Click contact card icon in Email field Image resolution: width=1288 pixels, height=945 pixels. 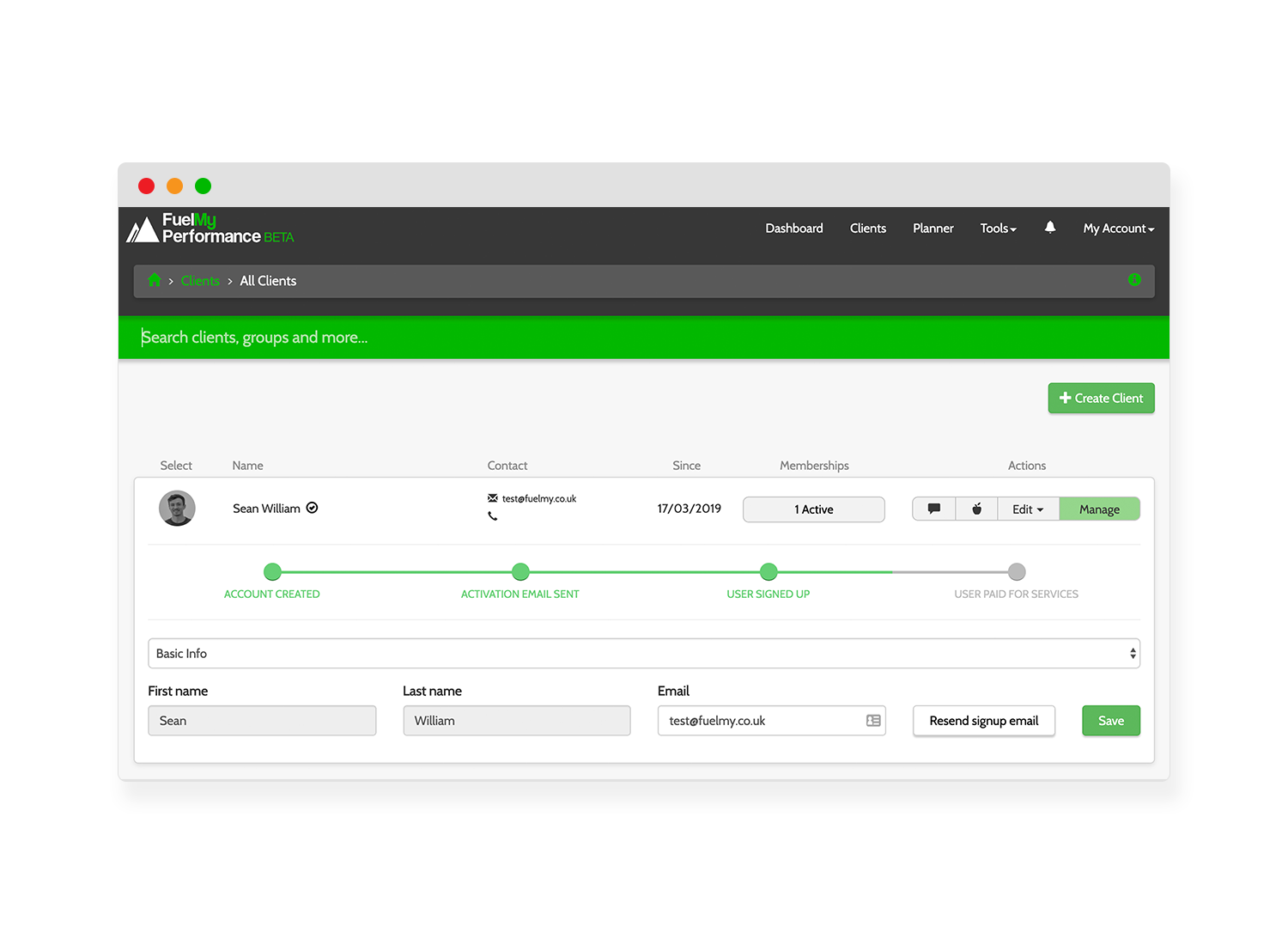(x=873, y=721)
